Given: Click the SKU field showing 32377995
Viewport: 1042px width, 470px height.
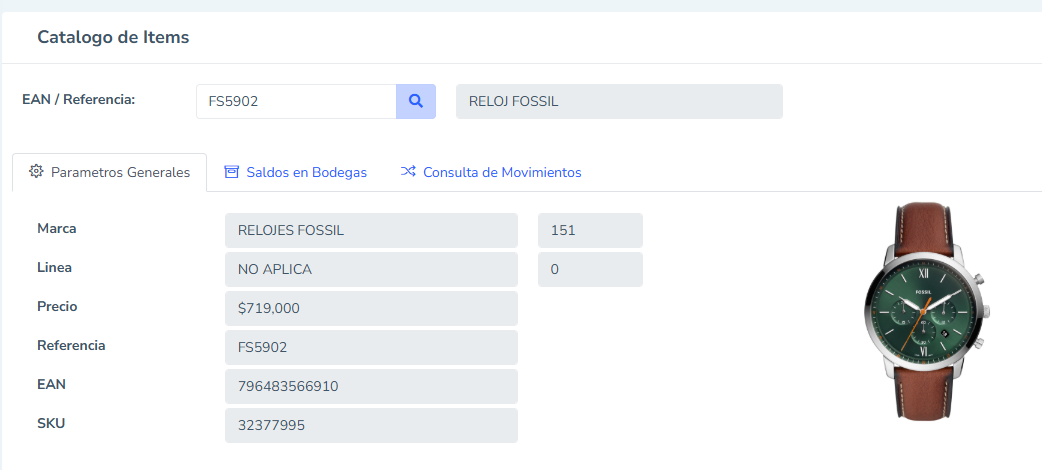Looking at the screenshot, I should [x=371, y=425].
